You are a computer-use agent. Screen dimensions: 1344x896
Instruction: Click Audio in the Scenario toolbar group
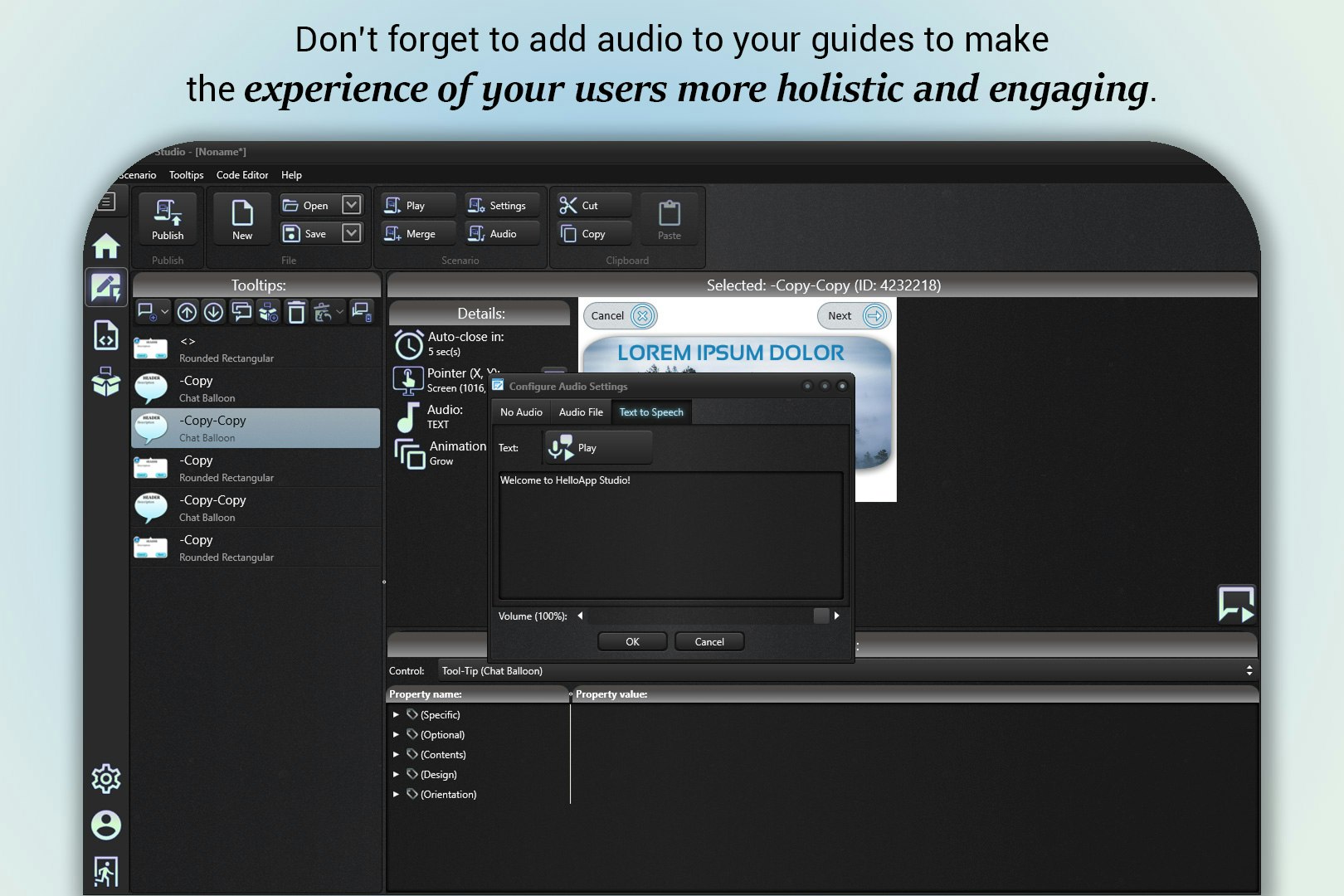click(x=502, y=234)
